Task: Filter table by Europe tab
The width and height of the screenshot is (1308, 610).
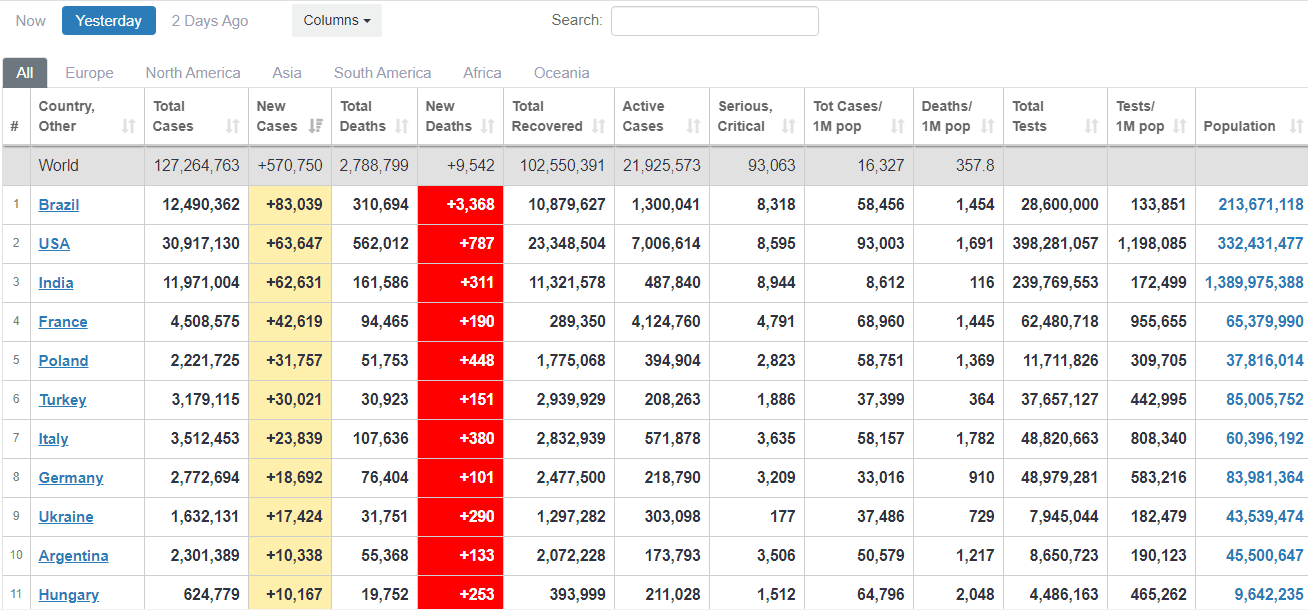Action: tap(89, 73)
